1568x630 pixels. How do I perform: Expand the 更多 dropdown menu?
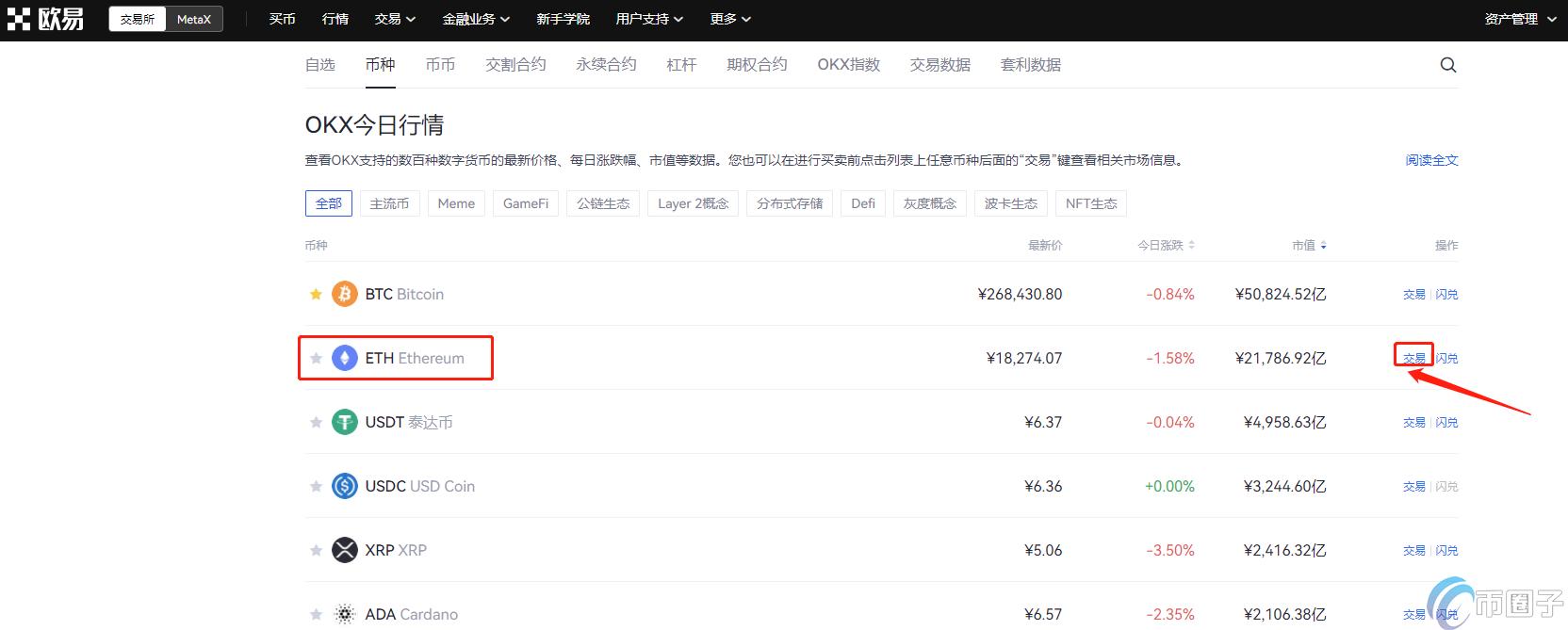click(x=730, y=19)
